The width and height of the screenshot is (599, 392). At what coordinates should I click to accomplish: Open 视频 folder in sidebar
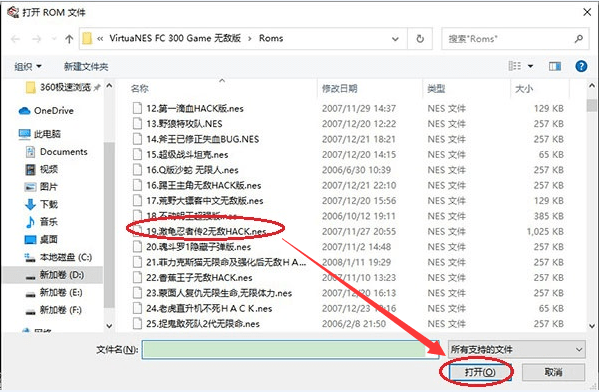[x=42, y=169]
